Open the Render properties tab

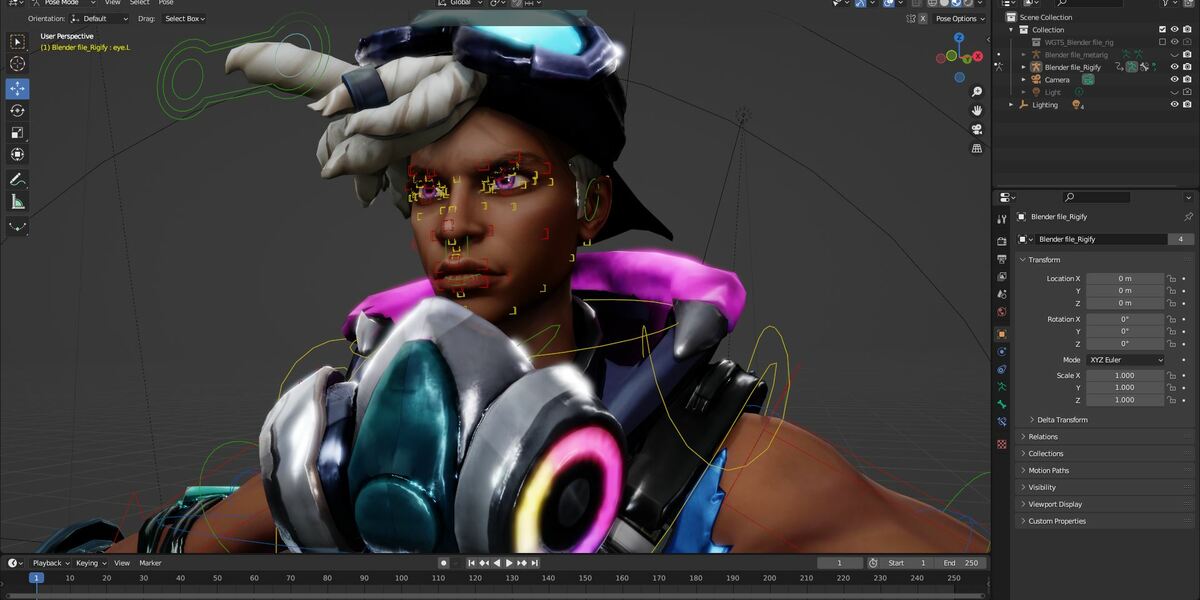click(x=1002, y=241)
